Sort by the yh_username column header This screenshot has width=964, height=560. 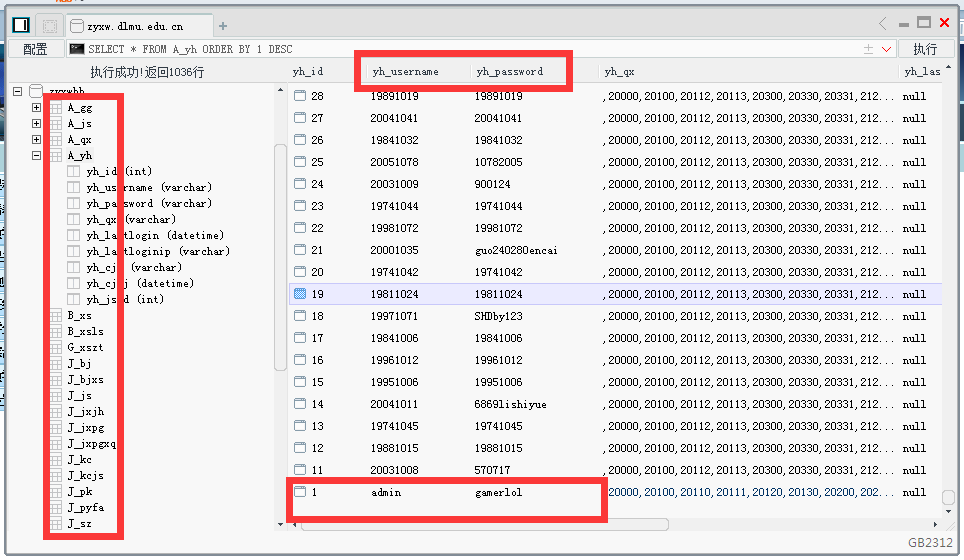click(406, 71)
